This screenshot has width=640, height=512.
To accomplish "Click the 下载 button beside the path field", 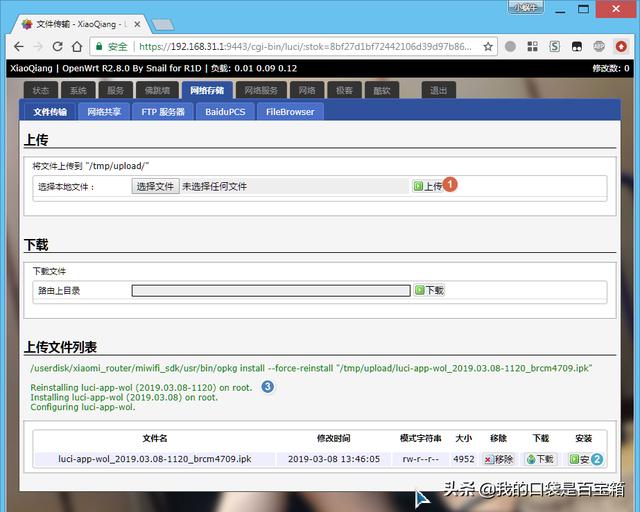I will (429, 290).
